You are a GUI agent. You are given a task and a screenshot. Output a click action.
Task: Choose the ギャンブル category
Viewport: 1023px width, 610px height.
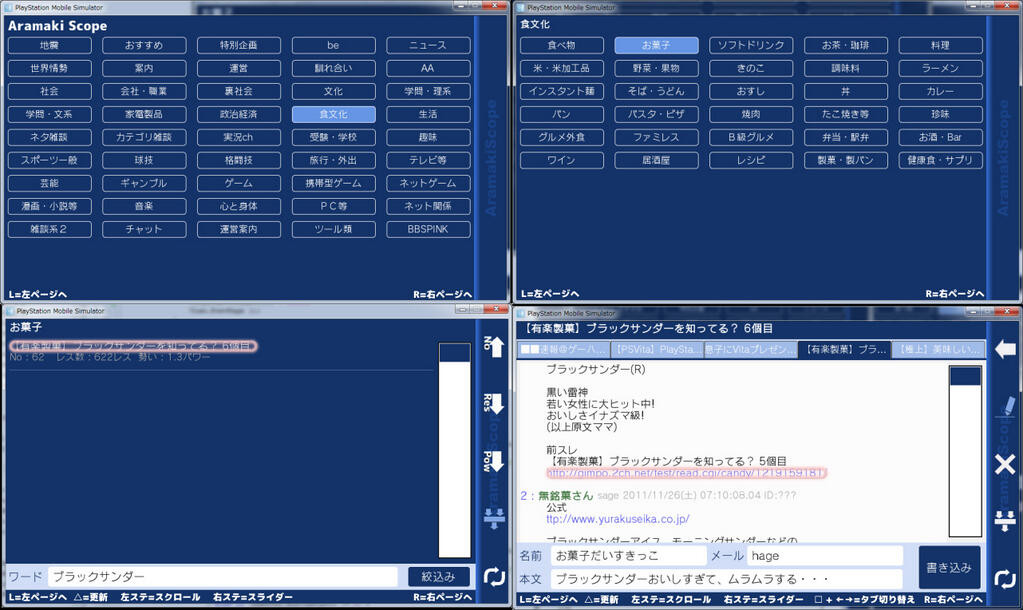(x=144, y=183)
